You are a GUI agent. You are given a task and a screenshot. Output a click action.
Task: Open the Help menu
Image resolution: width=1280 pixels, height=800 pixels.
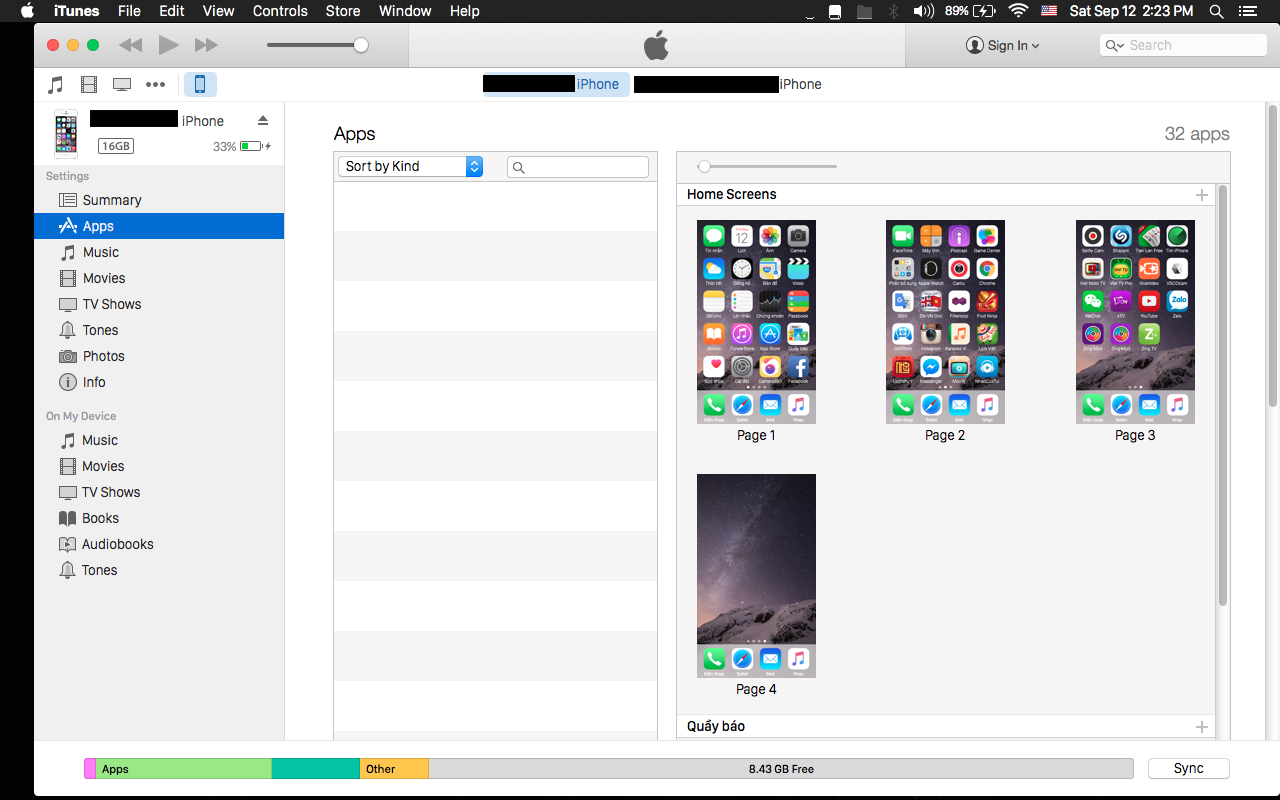pos(465,11)
